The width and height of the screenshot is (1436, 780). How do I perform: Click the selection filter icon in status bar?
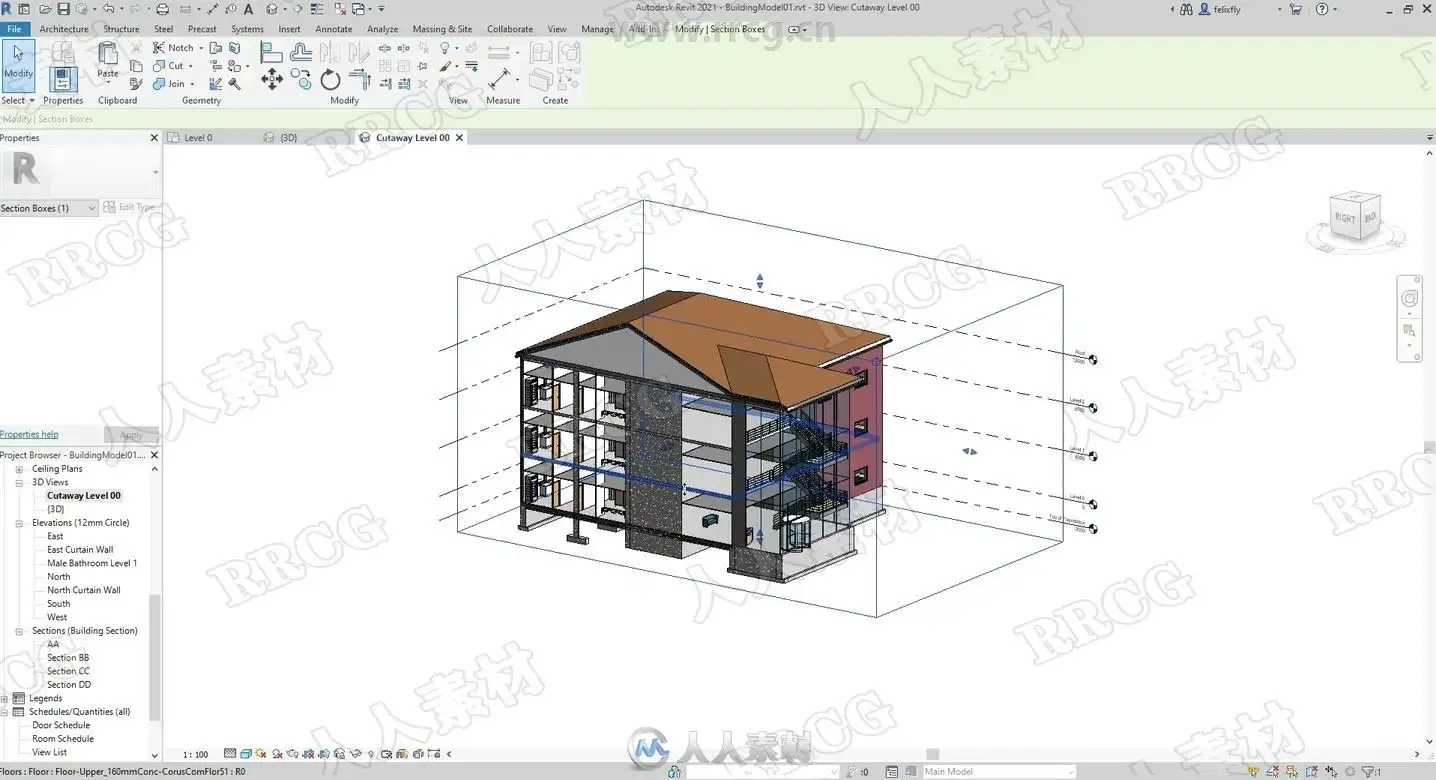click(1369, 772)
